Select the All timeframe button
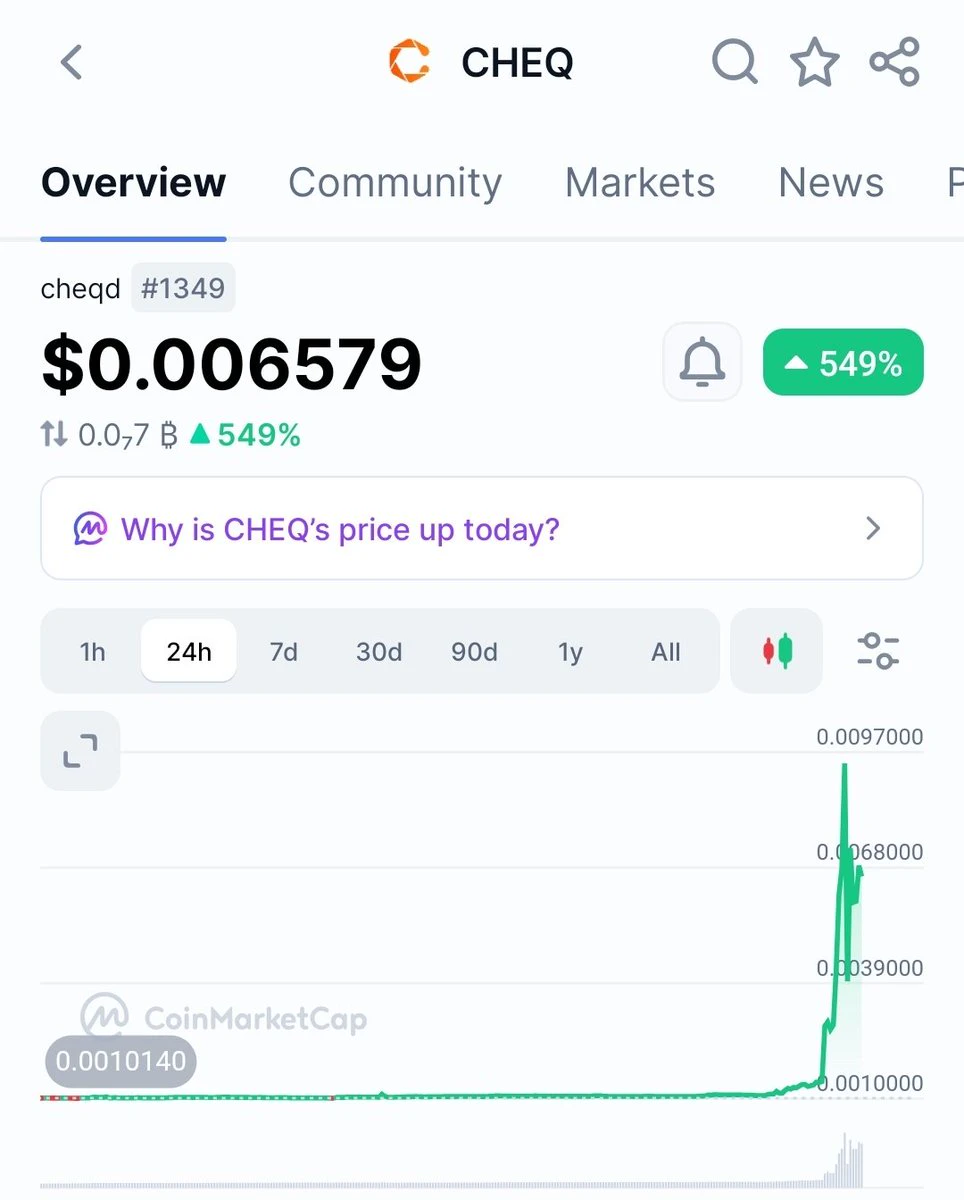Screen dimensions: 964x1200 point(666,652)
